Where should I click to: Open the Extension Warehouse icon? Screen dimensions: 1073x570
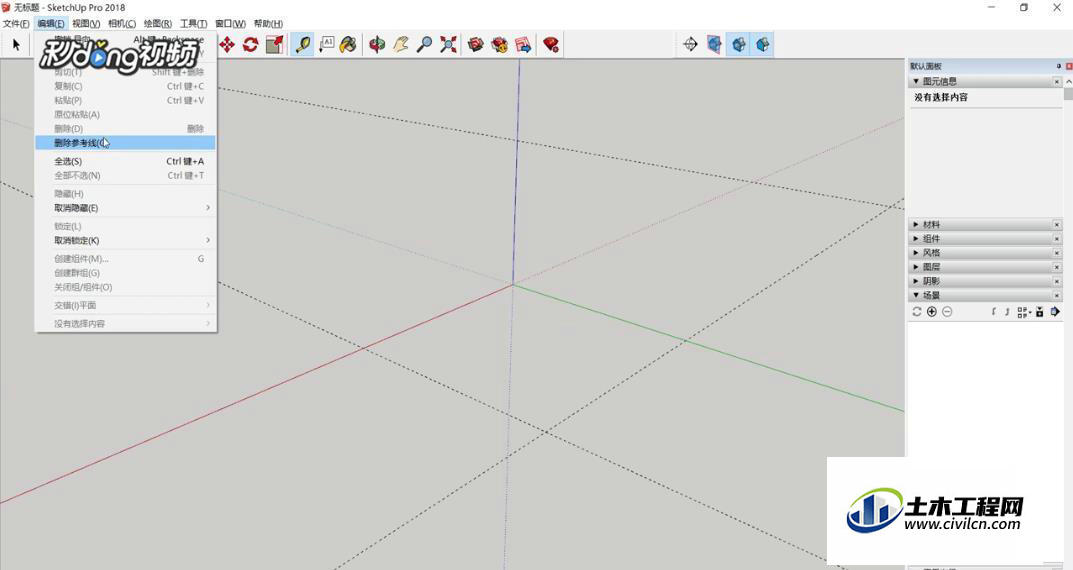[x=500, y=45]
